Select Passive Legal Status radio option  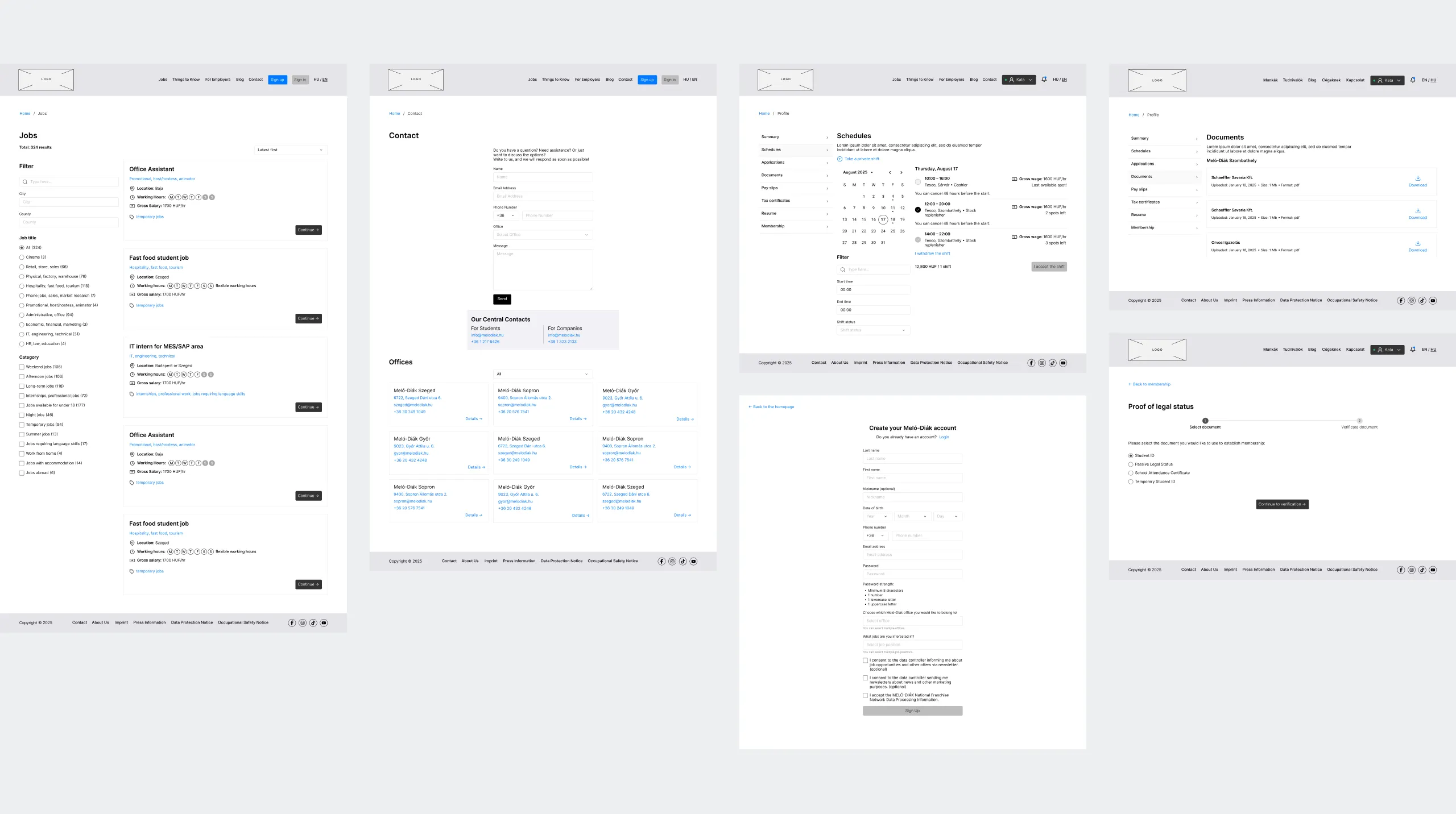point(1131,464)
